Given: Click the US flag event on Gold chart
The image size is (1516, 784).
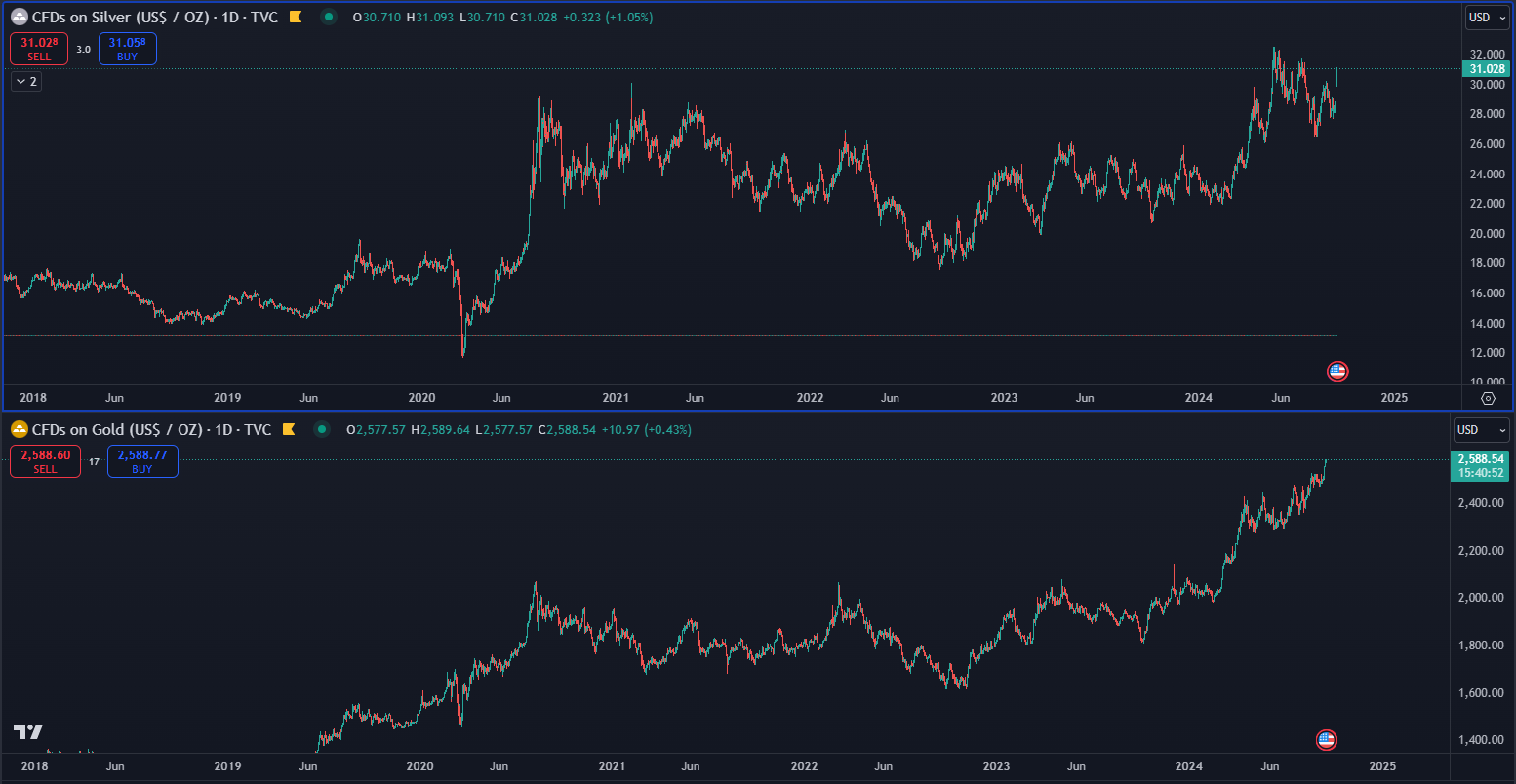Looking at the screenshot, I should [x=1326, y=740].
